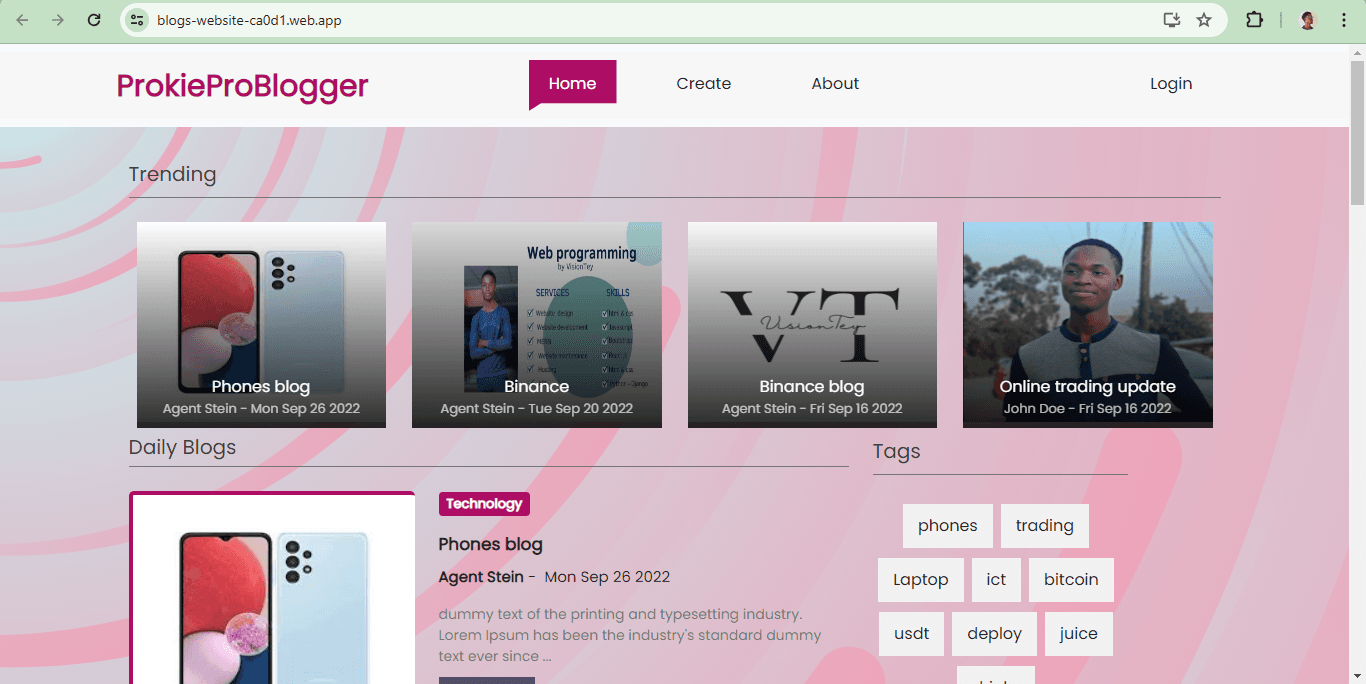Viewport: 1366px width, 684px height.
Task: Open the Online trading update trending card
Action: (x=1087, y=325)
